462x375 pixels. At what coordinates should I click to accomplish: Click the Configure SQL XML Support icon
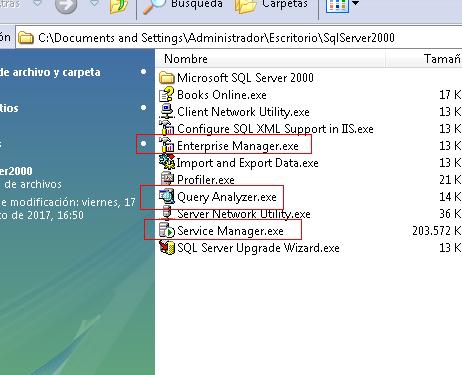tap(167, 128)
